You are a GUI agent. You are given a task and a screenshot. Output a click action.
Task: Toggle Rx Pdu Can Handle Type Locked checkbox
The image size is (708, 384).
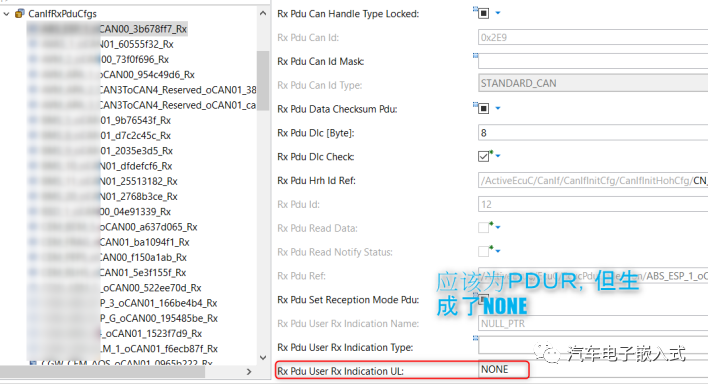pos(484,14)
